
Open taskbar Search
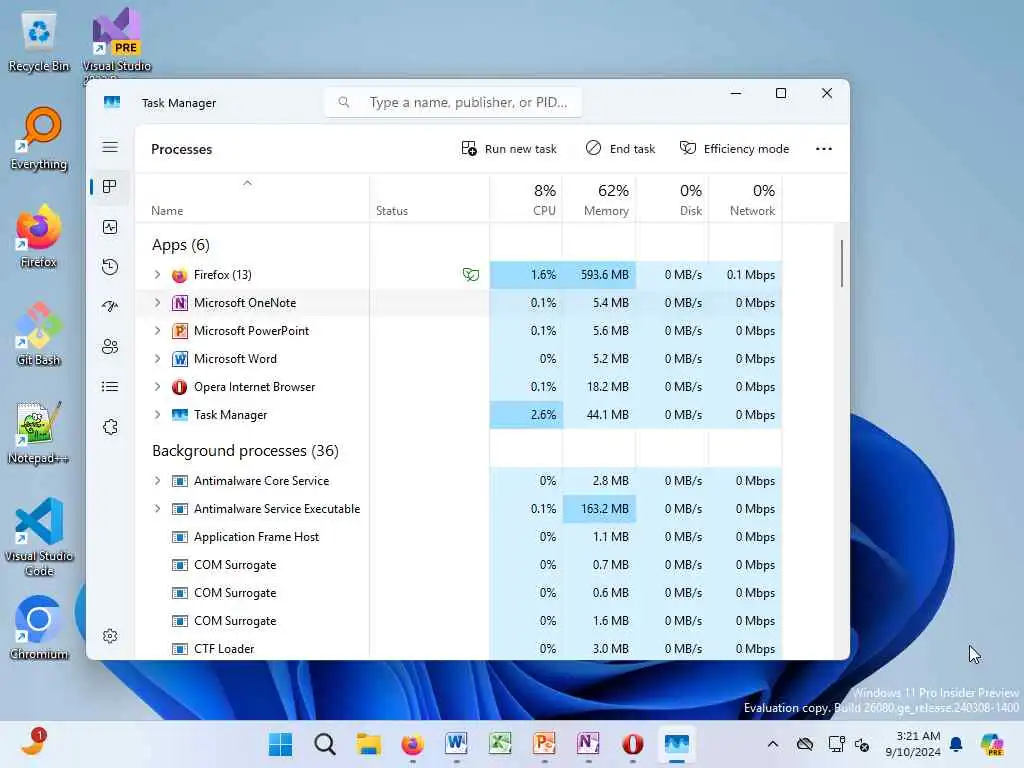point(325,744)
